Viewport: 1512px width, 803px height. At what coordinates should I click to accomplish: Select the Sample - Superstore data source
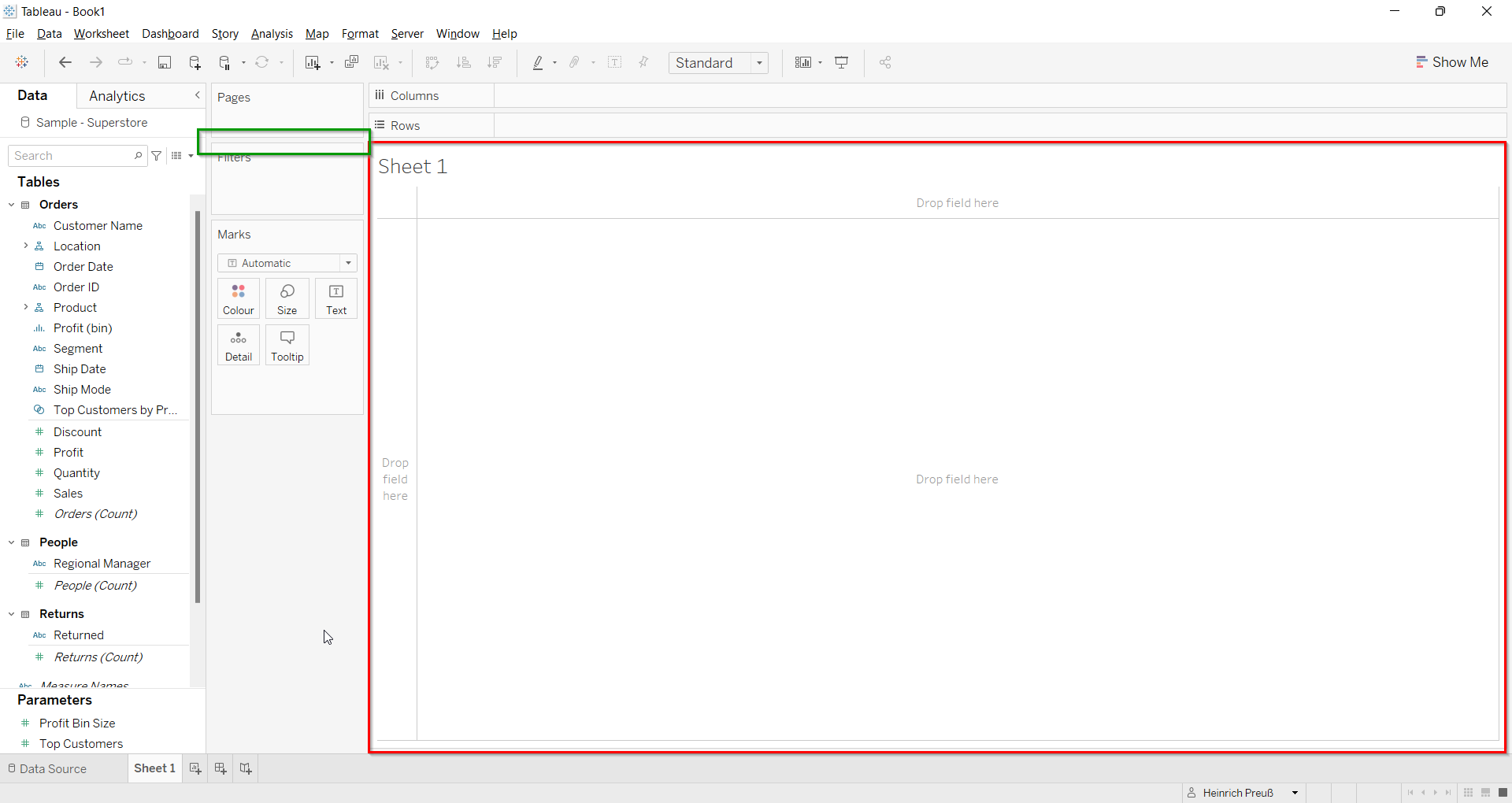(91, 123)
